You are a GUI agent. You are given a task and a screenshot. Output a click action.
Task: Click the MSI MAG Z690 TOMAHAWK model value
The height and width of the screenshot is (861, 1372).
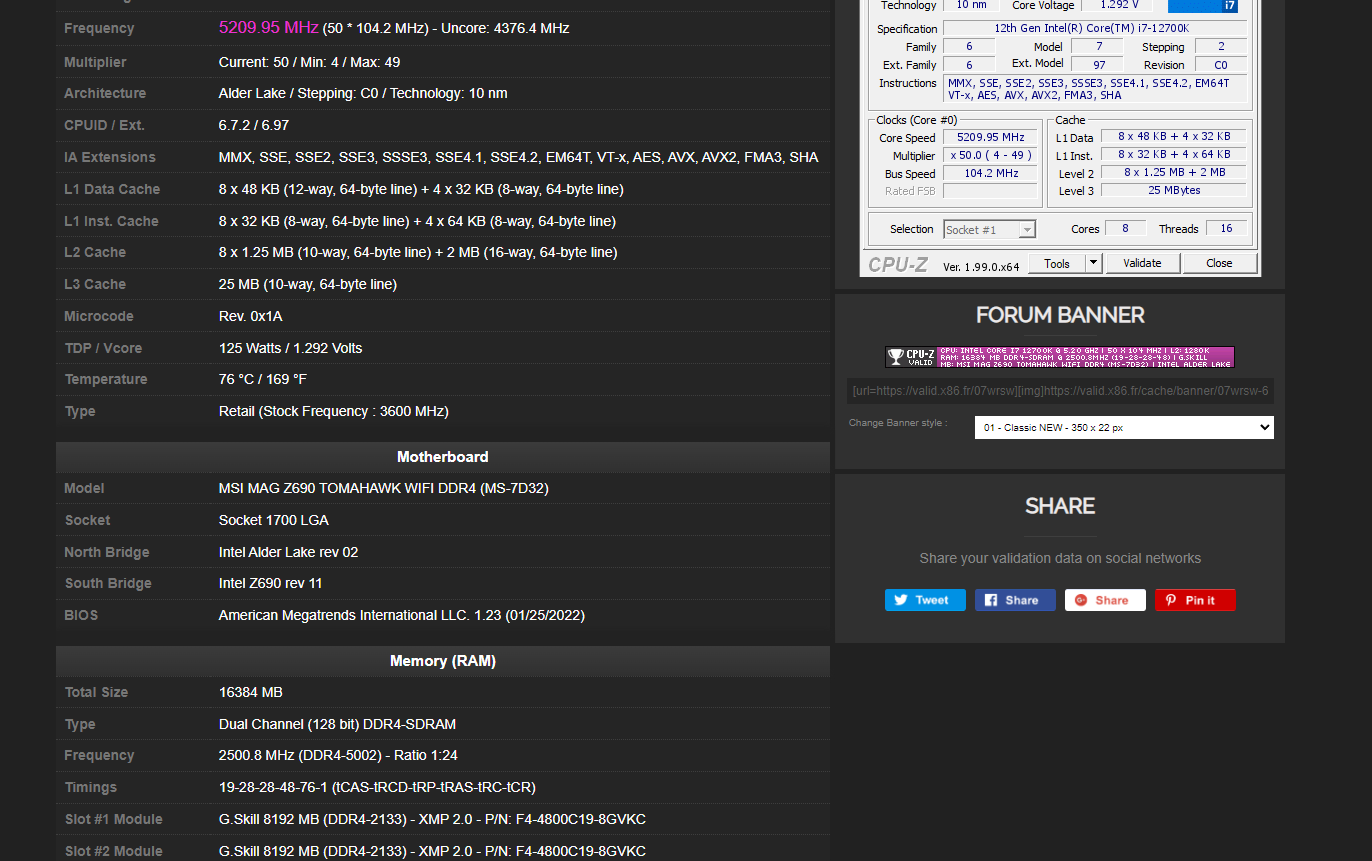click(x=384, y=488)
